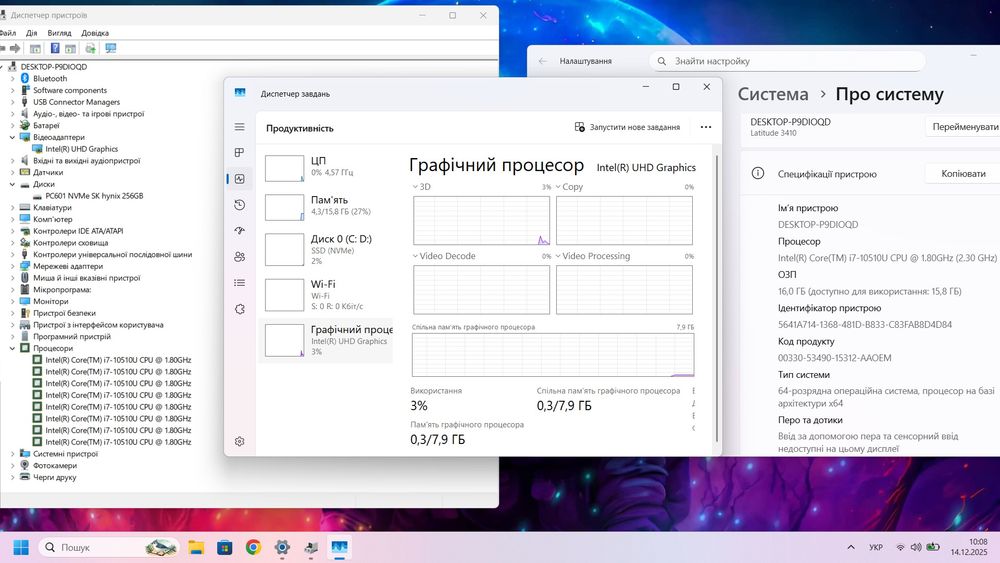
Task: Select Wi-Fi in the performance list
Action: coord(326,295)
